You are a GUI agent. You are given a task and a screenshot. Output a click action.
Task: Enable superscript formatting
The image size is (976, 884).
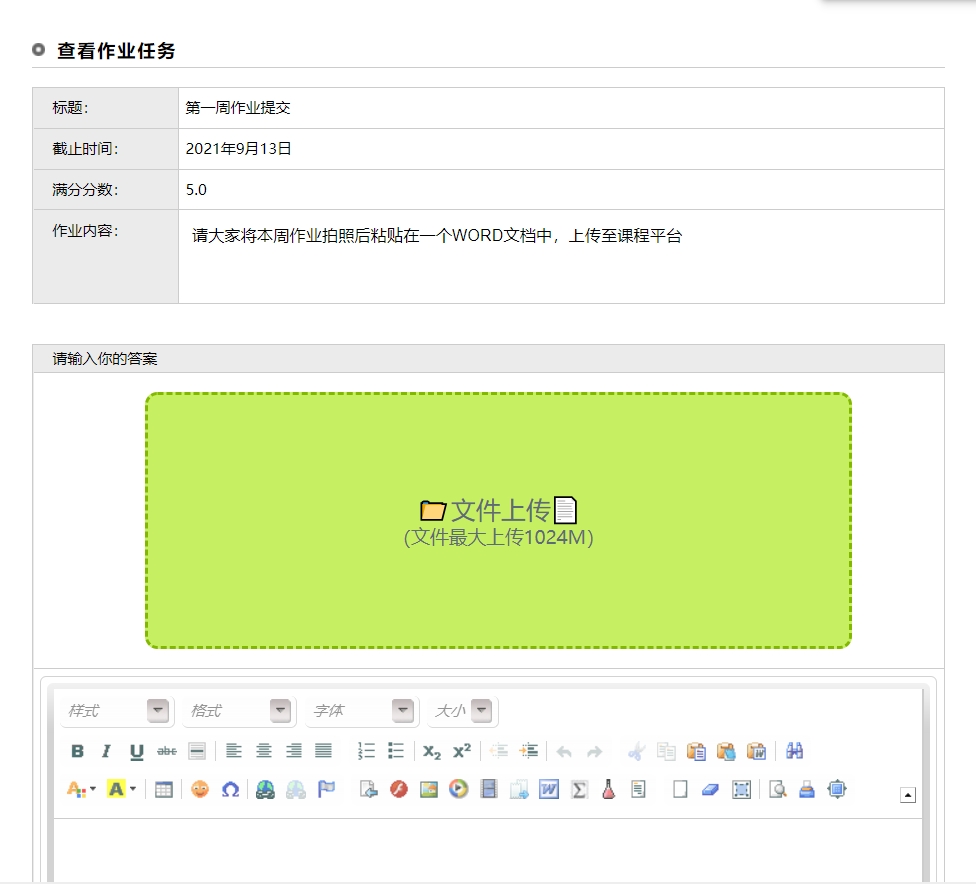tap(459, 751)
